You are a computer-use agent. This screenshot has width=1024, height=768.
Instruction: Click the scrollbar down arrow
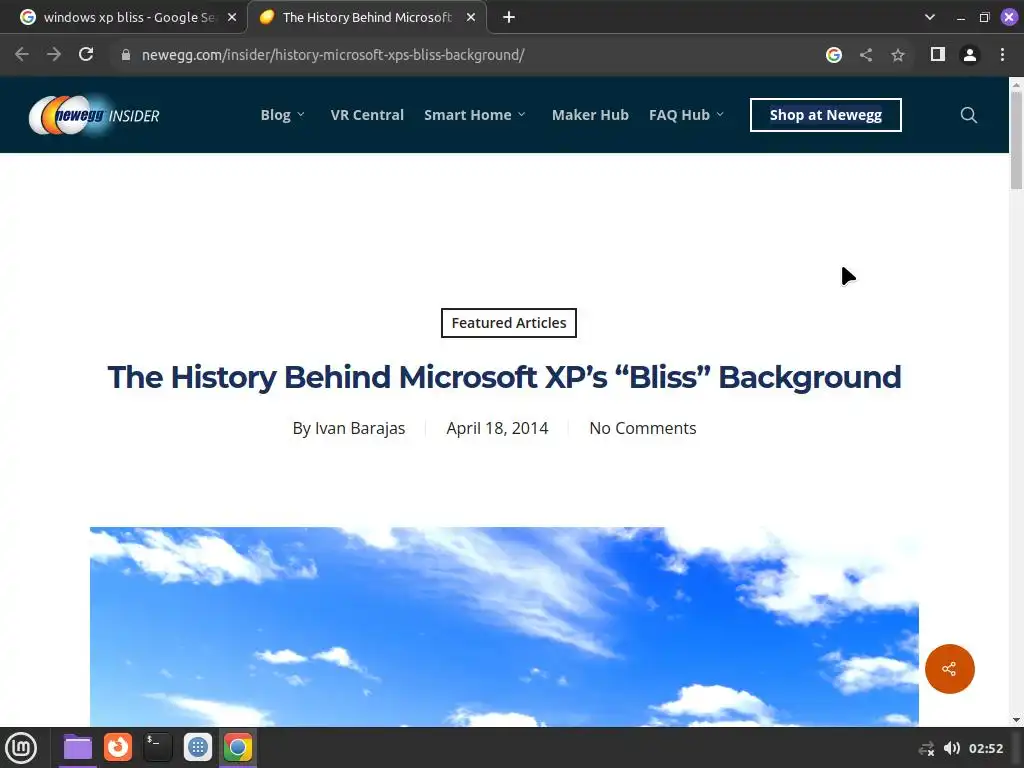click(x=1016, y=720)
